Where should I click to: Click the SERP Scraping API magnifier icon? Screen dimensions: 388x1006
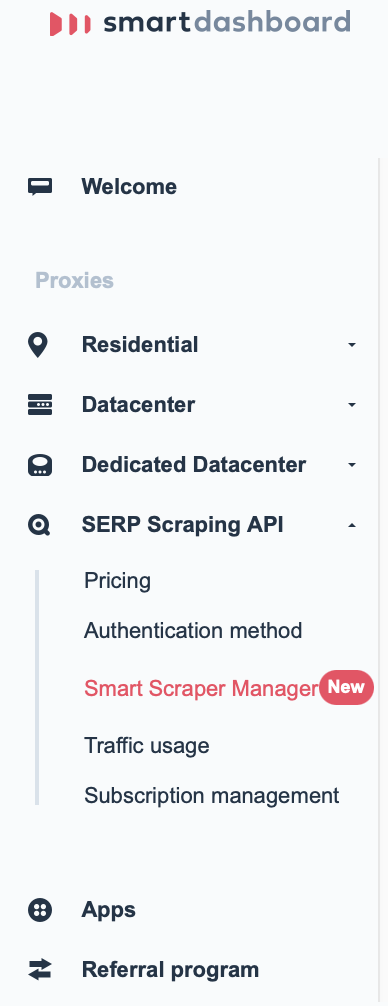[39, 525]
